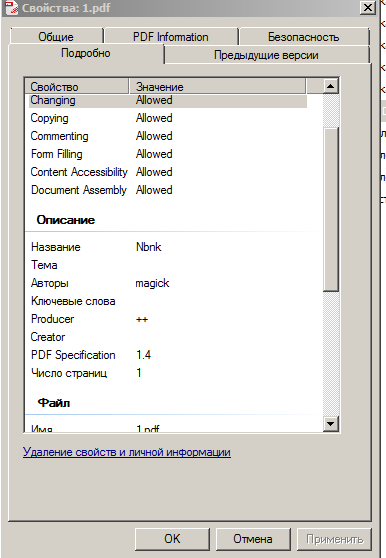The height and width of the screenshot is (558, 386).
Task: Click the Описание section header
Action: click(66, 220)
